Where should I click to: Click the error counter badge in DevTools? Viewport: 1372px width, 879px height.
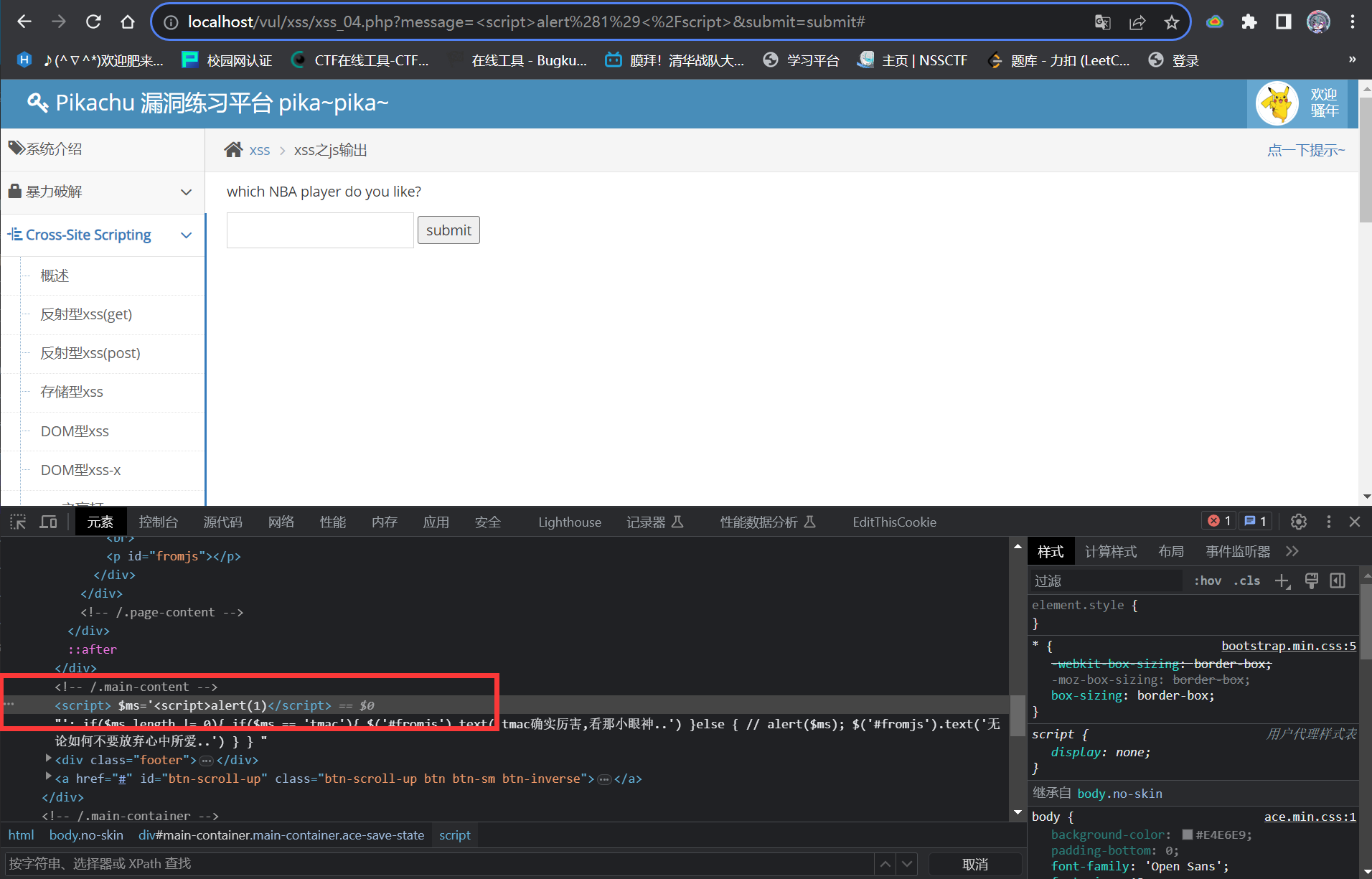click(x=1218, y=520)
